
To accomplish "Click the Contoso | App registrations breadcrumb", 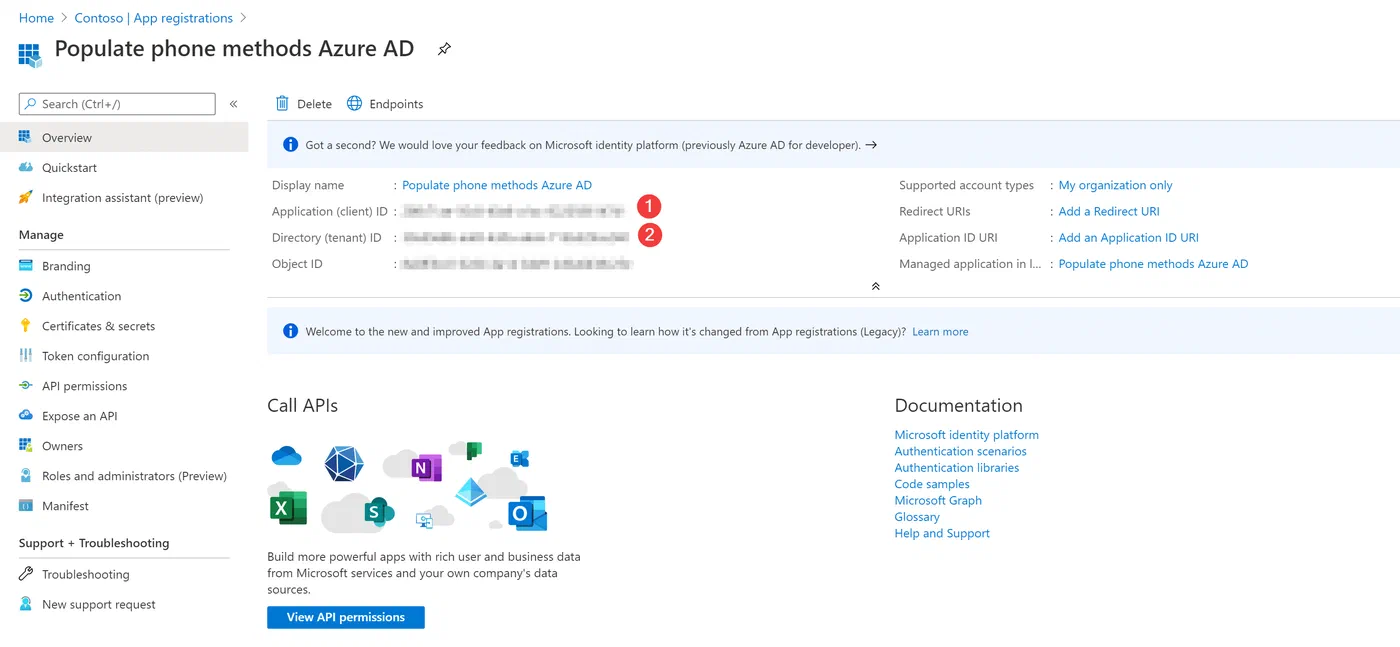I will point(154,18).
